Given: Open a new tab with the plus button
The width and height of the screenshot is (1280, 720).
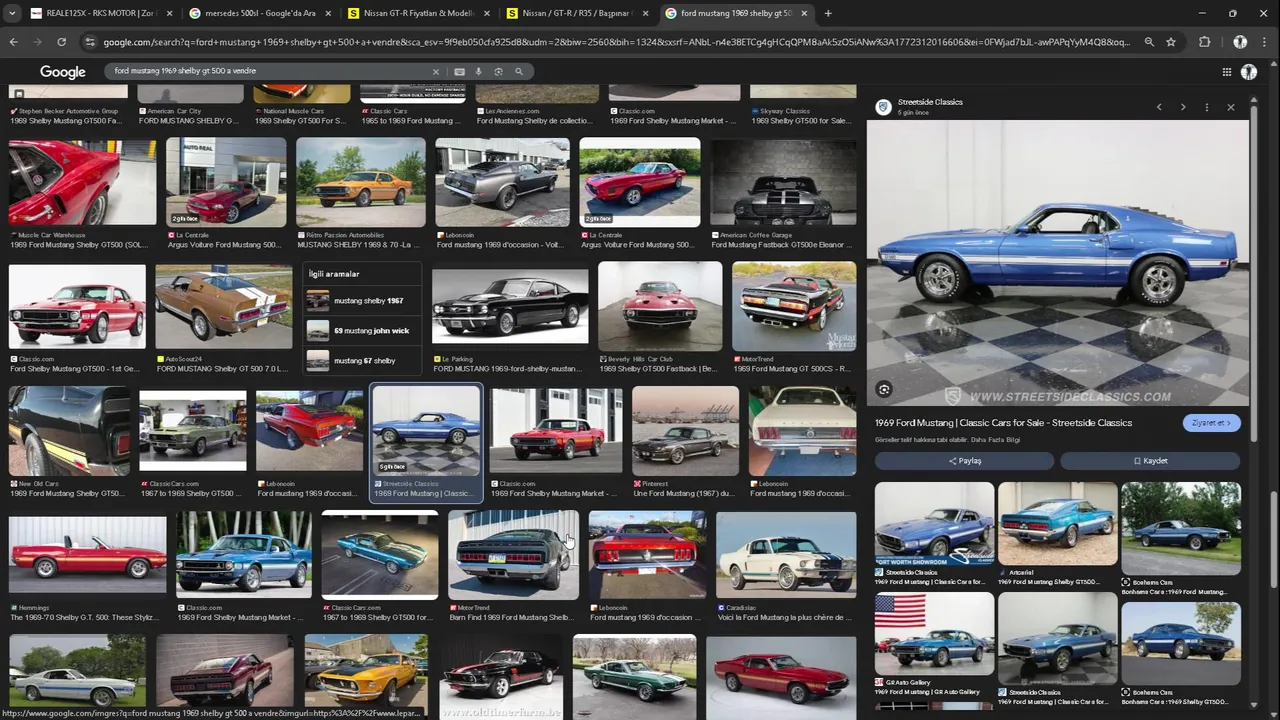Looking at the screenshot, I should pyautogui.click(x=827, y=13).
